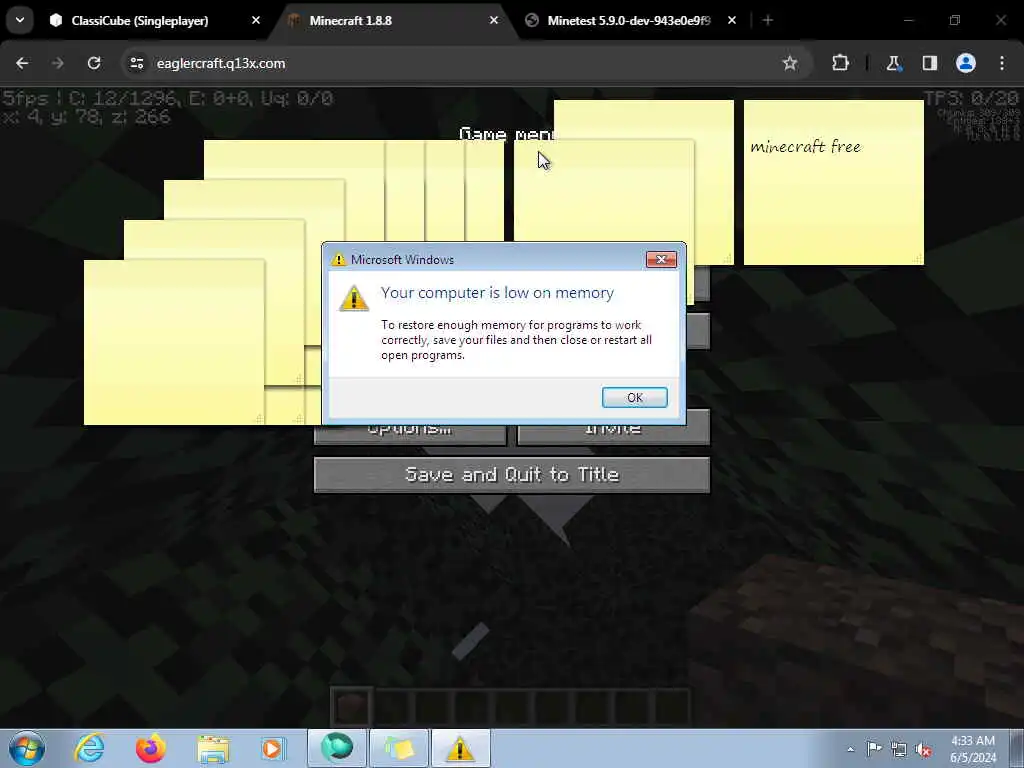Viewport: 1024px width, 768px height.
Task: Select the warning dialog taskbar button
Action: click(x=460, y=748)
